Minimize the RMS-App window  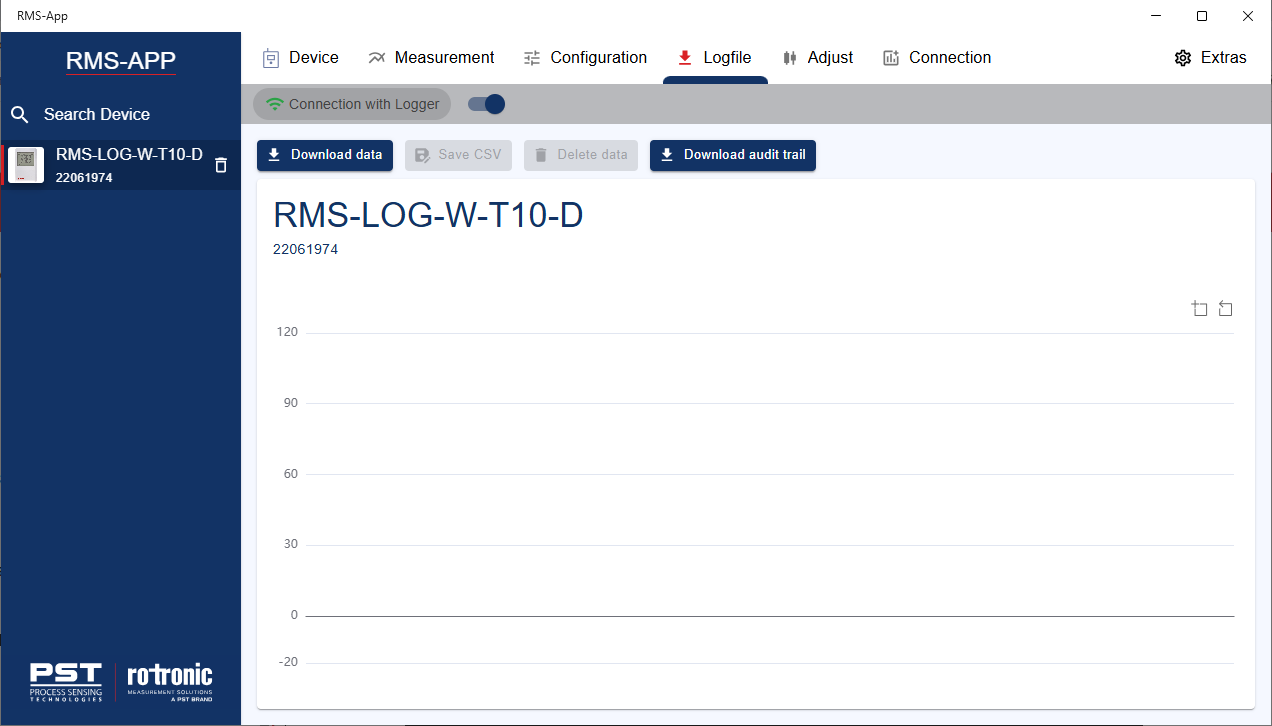tap(1156, 16)
